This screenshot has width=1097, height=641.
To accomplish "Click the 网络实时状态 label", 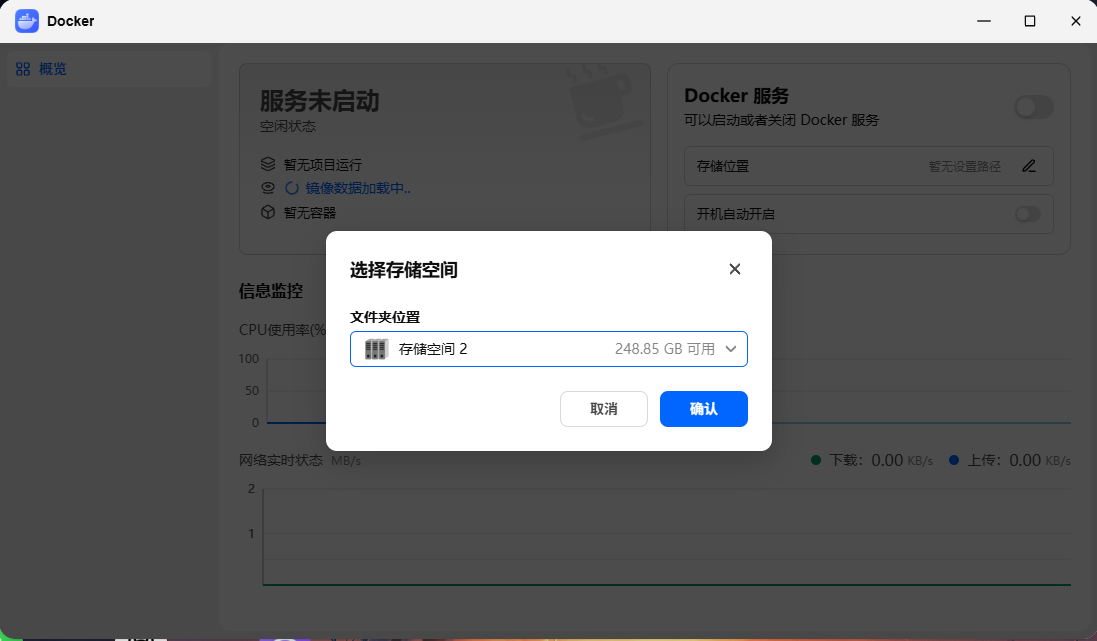I will tap(281, 460).
